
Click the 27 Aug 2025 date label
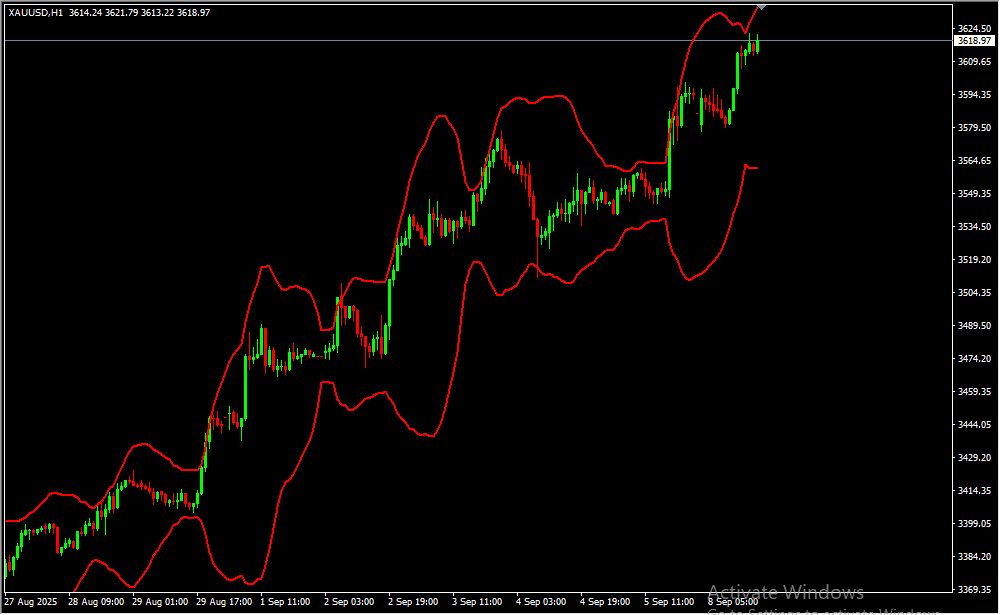pos(31,602)
